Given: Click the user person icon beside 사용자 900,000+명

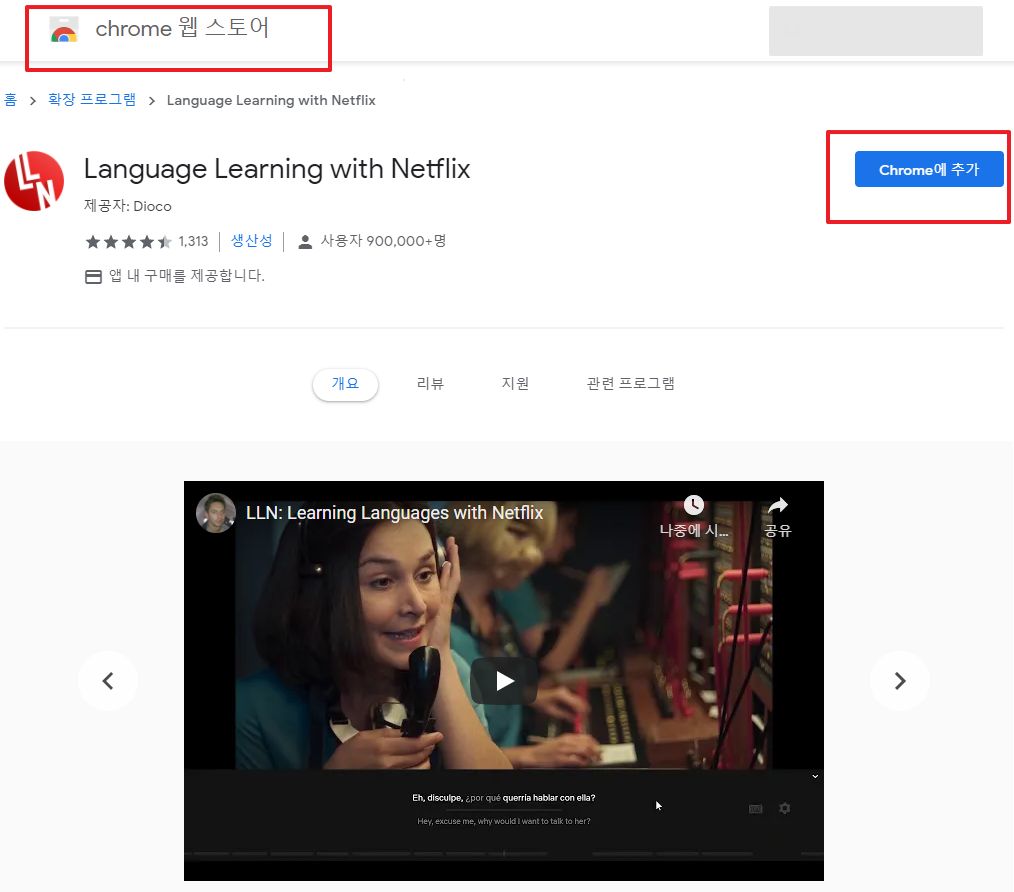Looking at the screenshot, I should coord(305,242).
